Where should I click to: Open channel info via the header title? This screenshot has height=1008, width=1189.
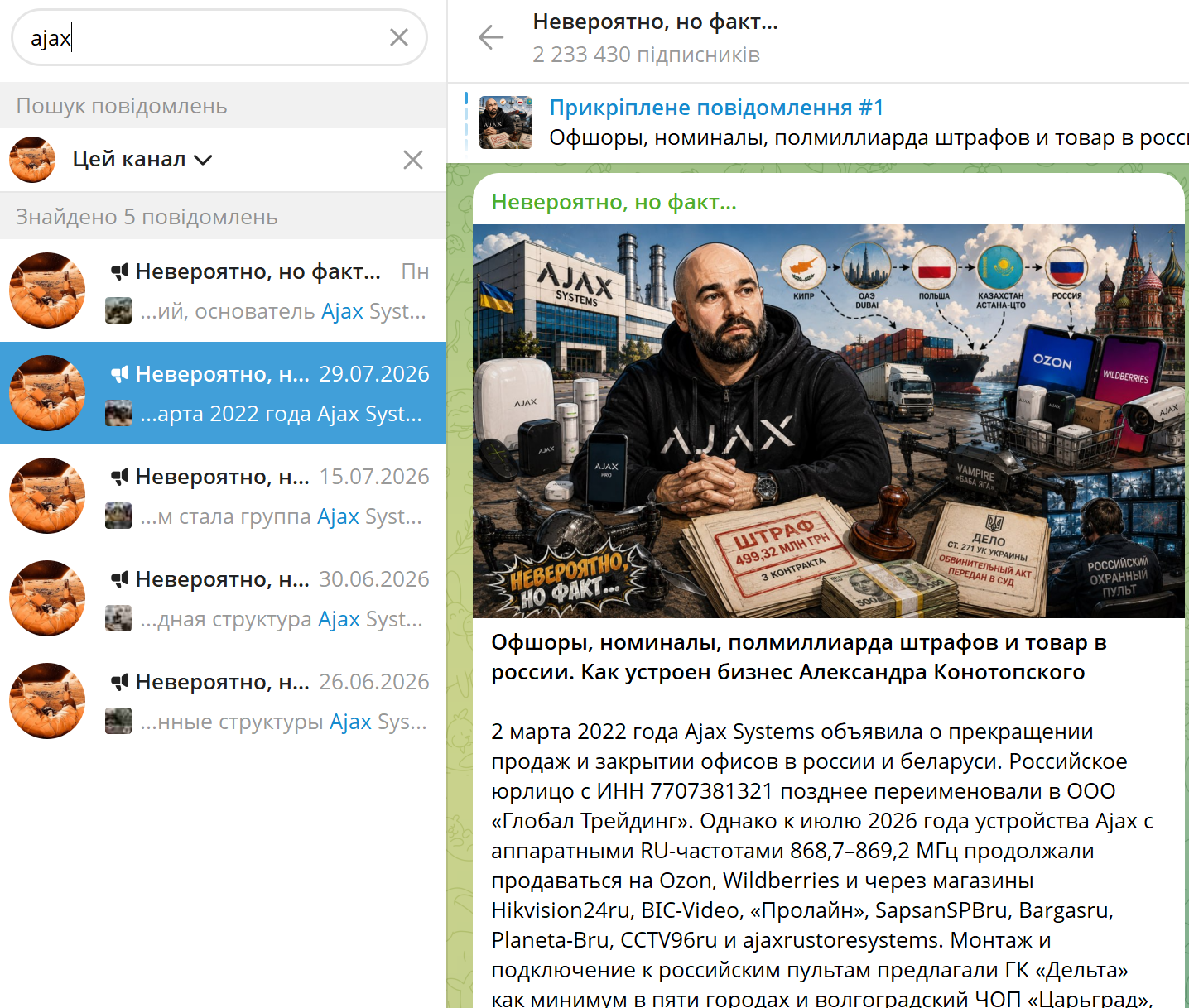point(655,22)
